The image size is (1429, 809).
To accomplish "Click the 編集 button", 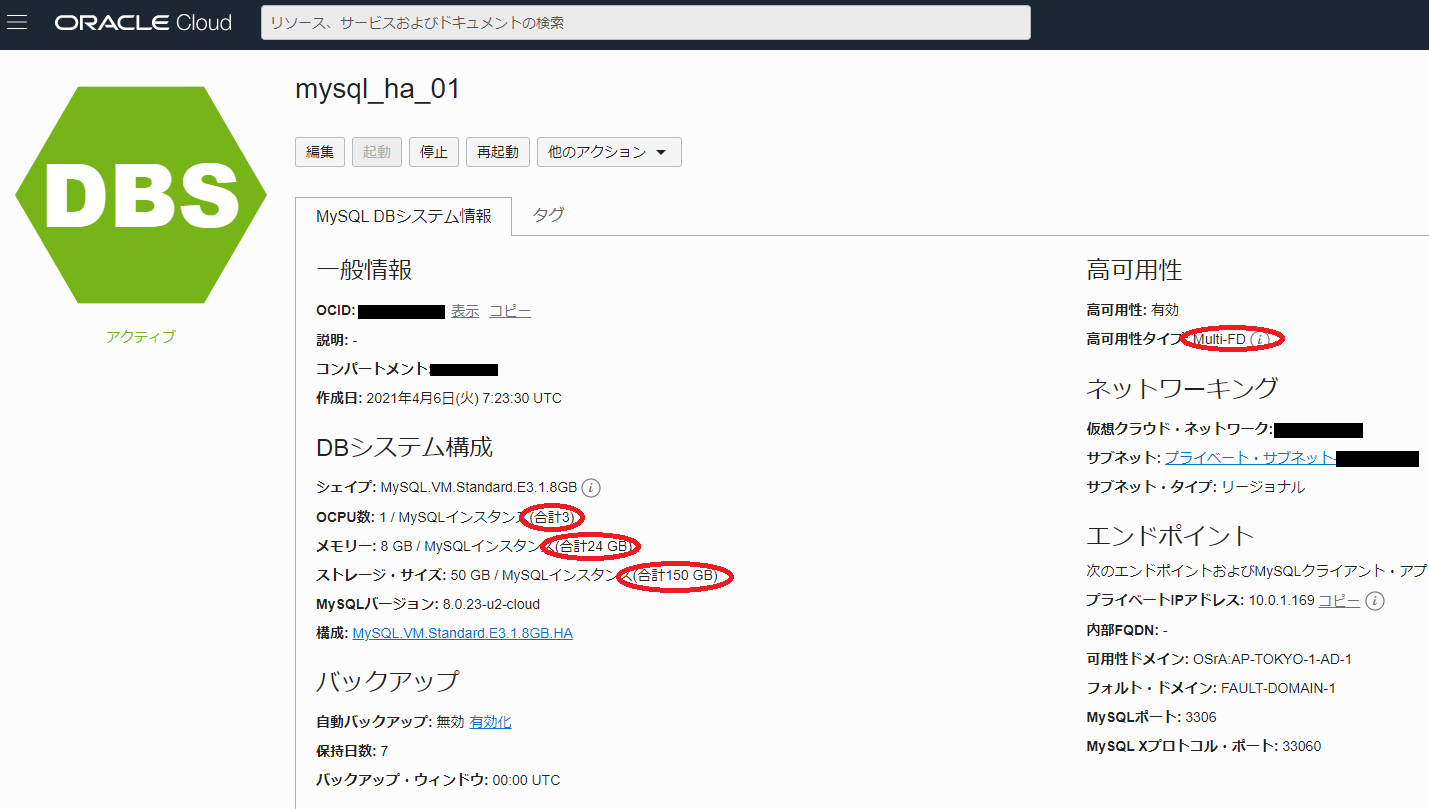I will [x=320, y=152].
